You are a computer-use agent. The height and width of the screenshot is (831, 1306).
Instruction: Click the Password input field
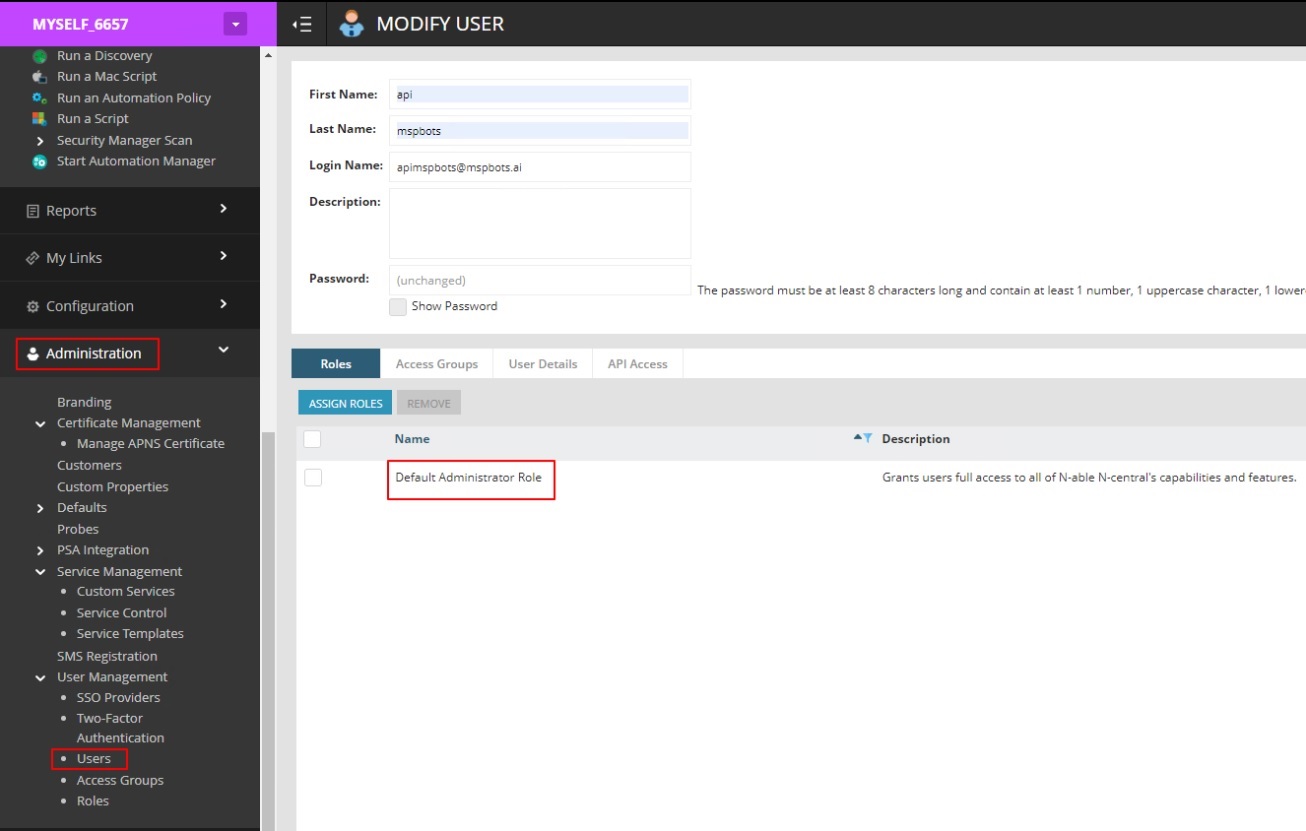pos(540,280)
